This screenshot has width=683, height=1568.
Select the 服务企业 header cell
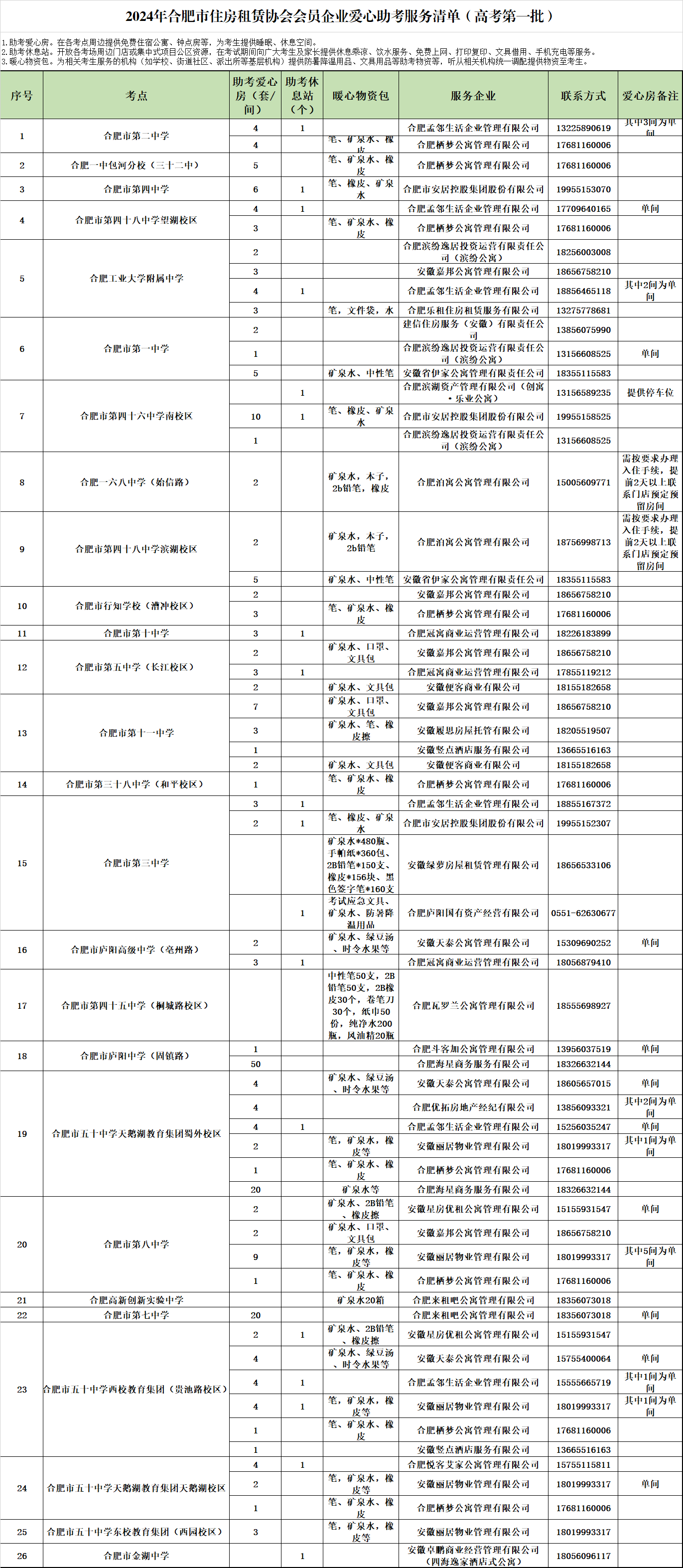point(473,96)
